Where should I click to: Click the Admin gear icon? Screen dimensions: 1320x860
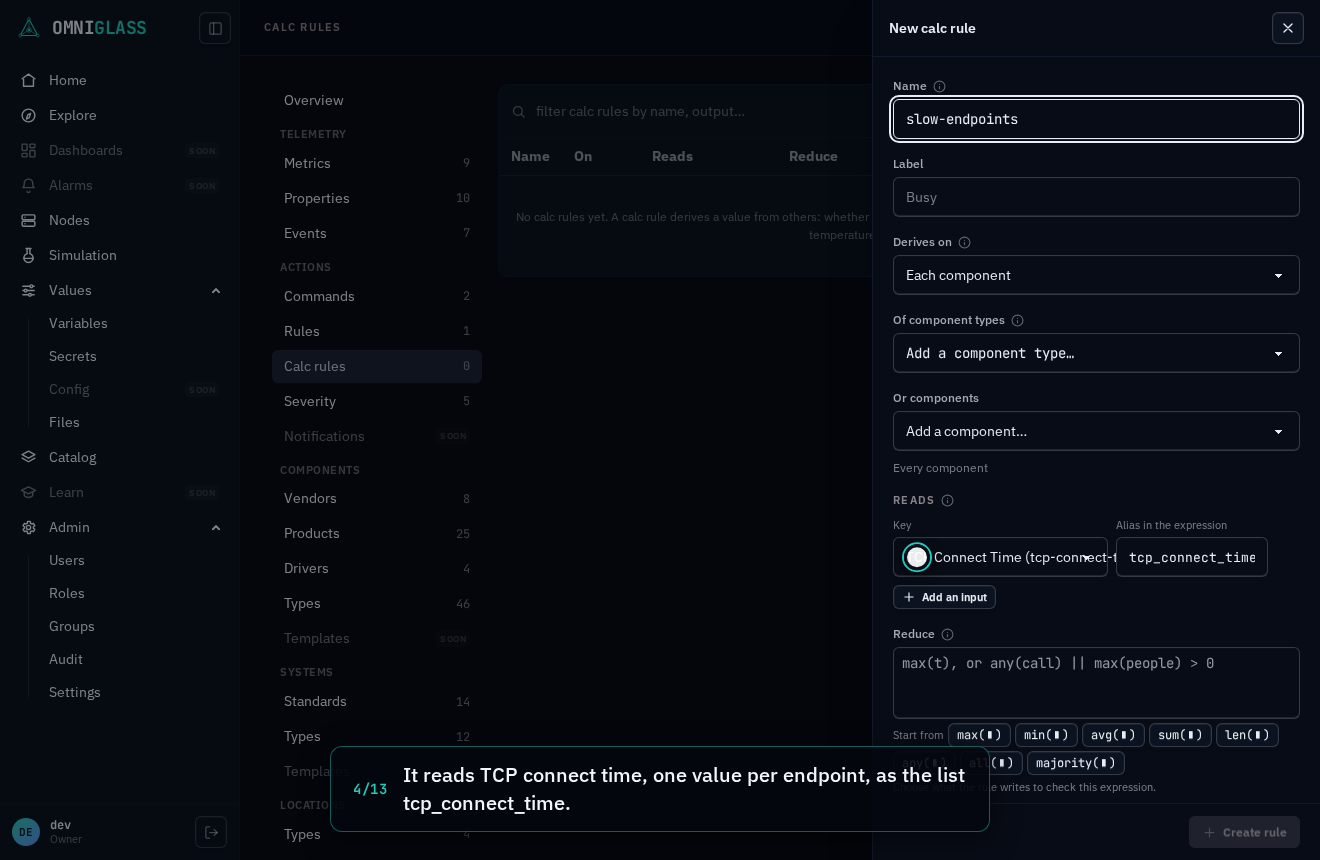(x=29, y=527)
